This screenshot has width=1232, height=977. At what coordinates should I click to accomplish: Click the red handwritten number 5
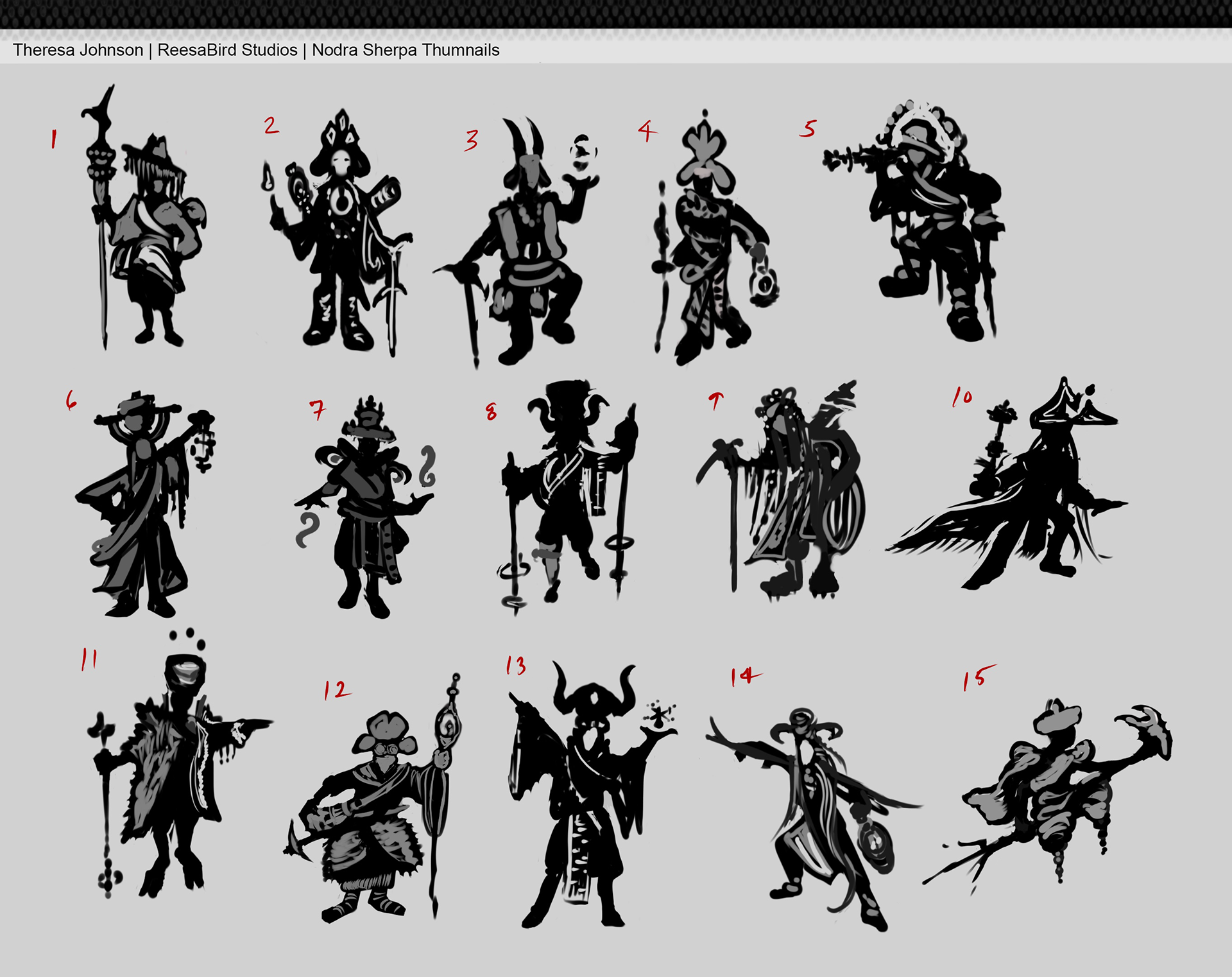point(808,129)
